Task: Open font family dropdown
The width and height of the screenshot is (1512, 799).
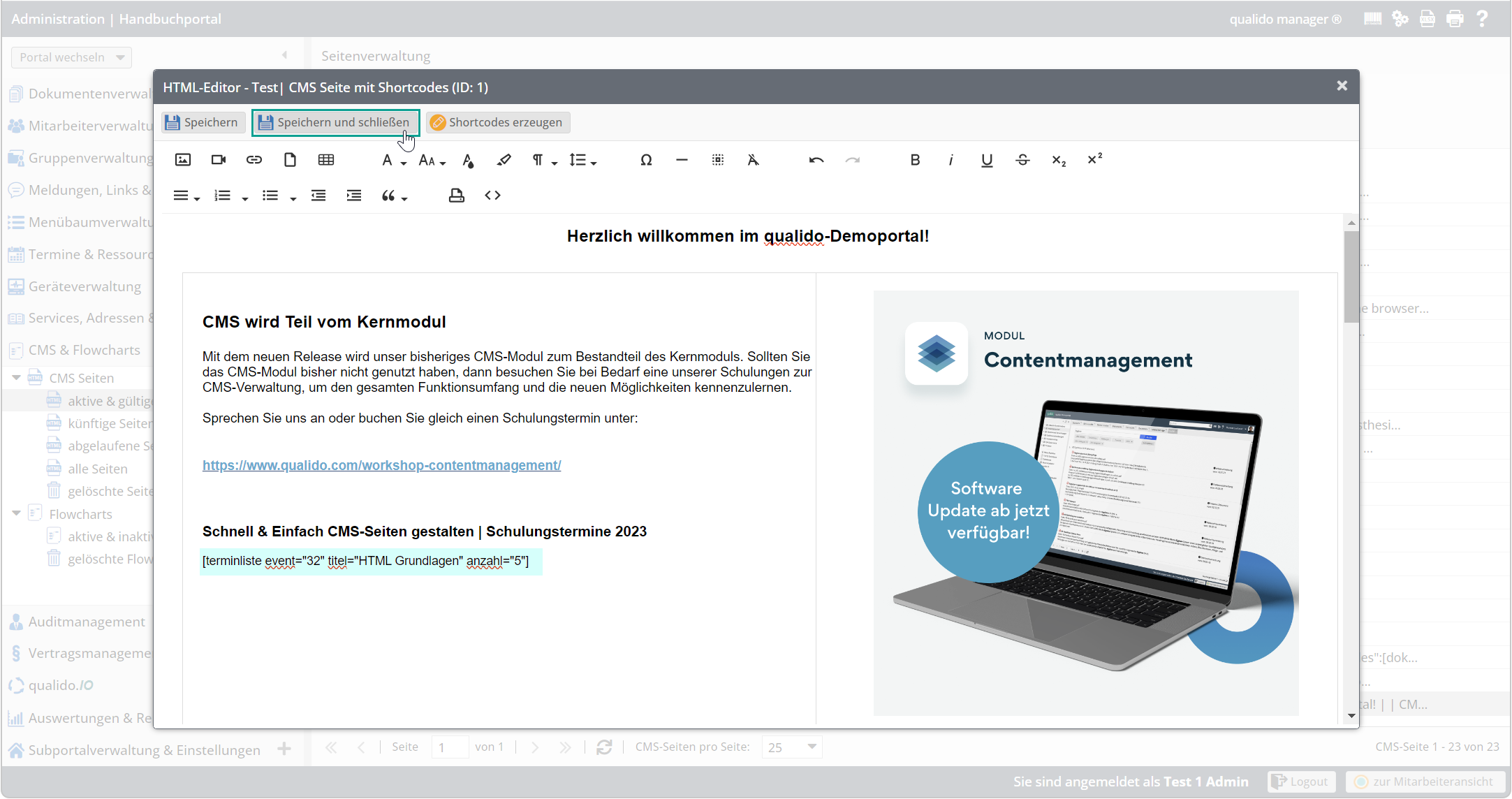Action: [393, 161]
